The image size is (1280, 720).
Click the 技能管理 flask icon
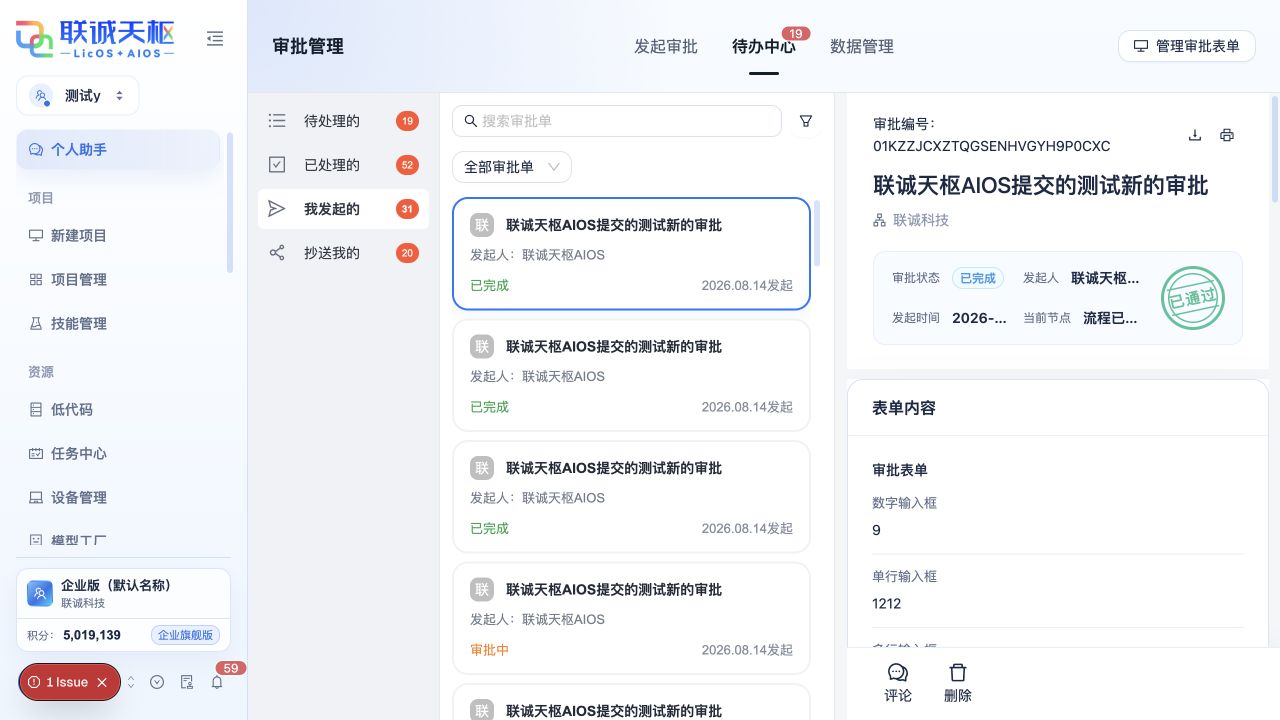tap(36, 324)
